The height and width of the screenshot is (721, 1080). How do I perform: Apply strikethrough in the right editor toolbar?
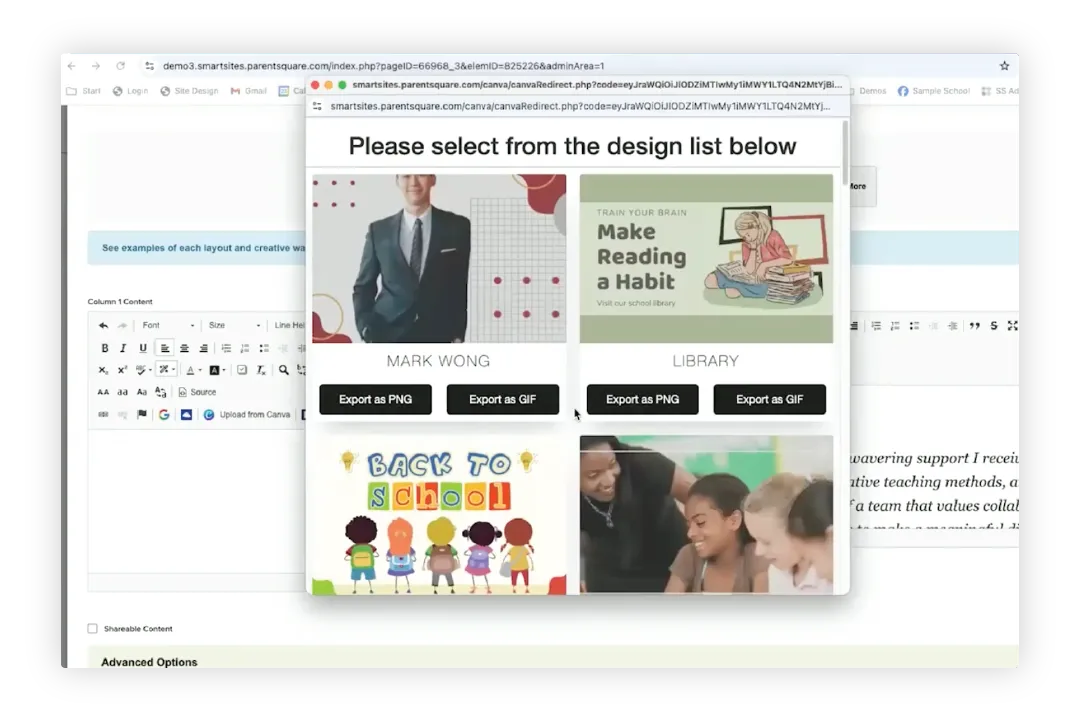pyautogui.click(x=993, y=326)
